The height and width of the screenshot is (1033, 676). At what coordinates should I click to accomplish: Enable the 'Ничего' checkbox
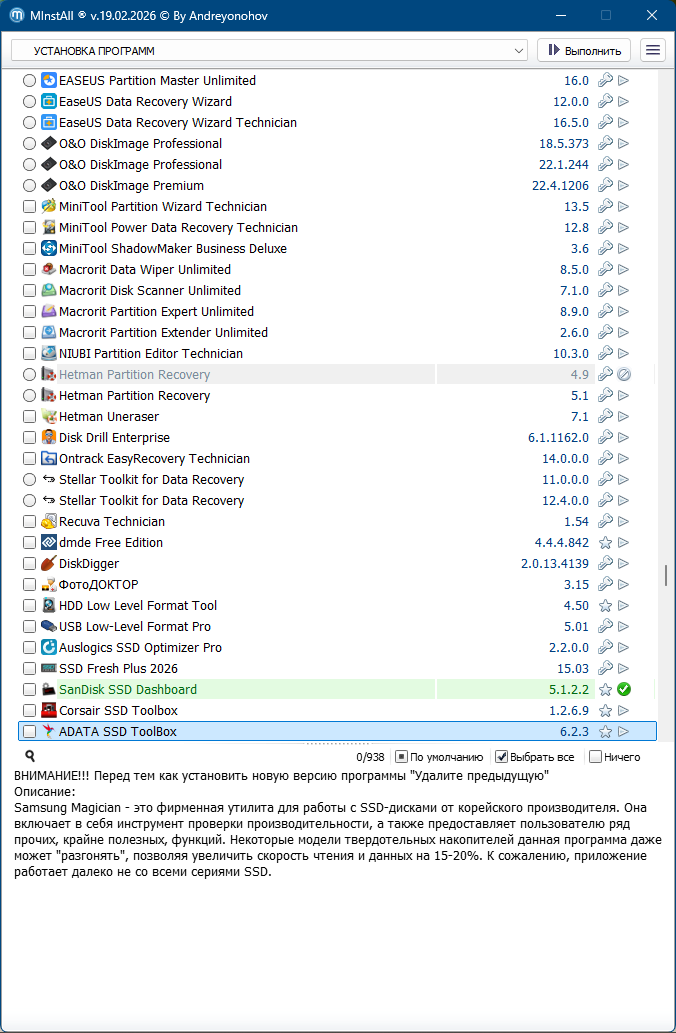tap(595, 757)
